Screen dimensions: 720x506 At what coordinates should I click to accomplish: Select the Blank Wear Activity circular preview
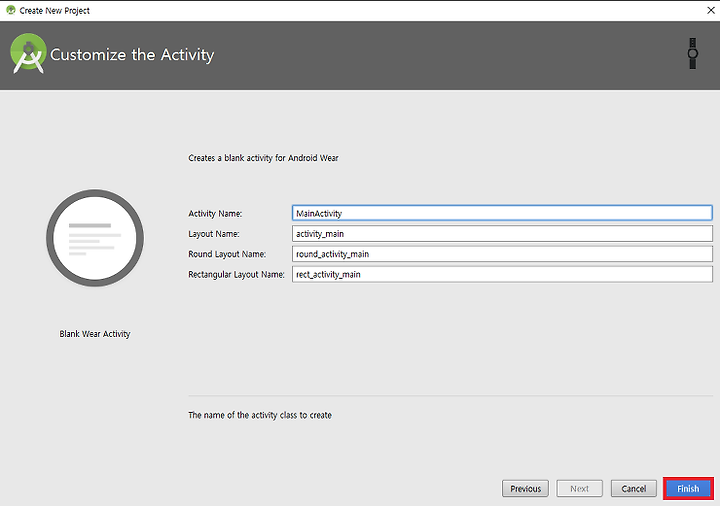pos(95,238)
